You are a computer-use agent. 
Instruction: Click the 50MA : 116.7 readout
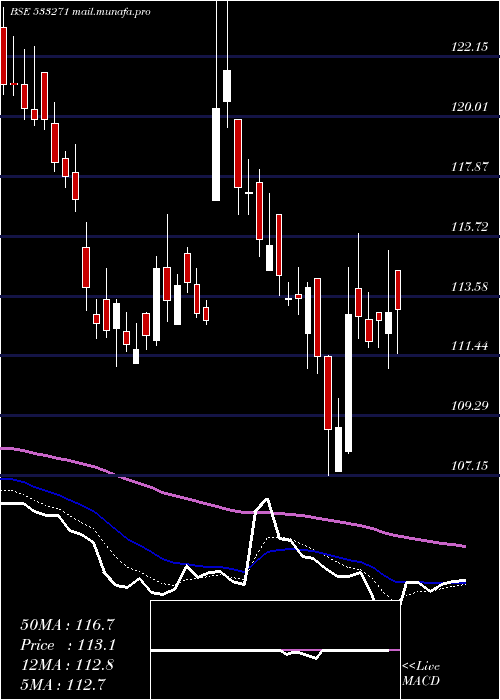(x=67, y=625)
